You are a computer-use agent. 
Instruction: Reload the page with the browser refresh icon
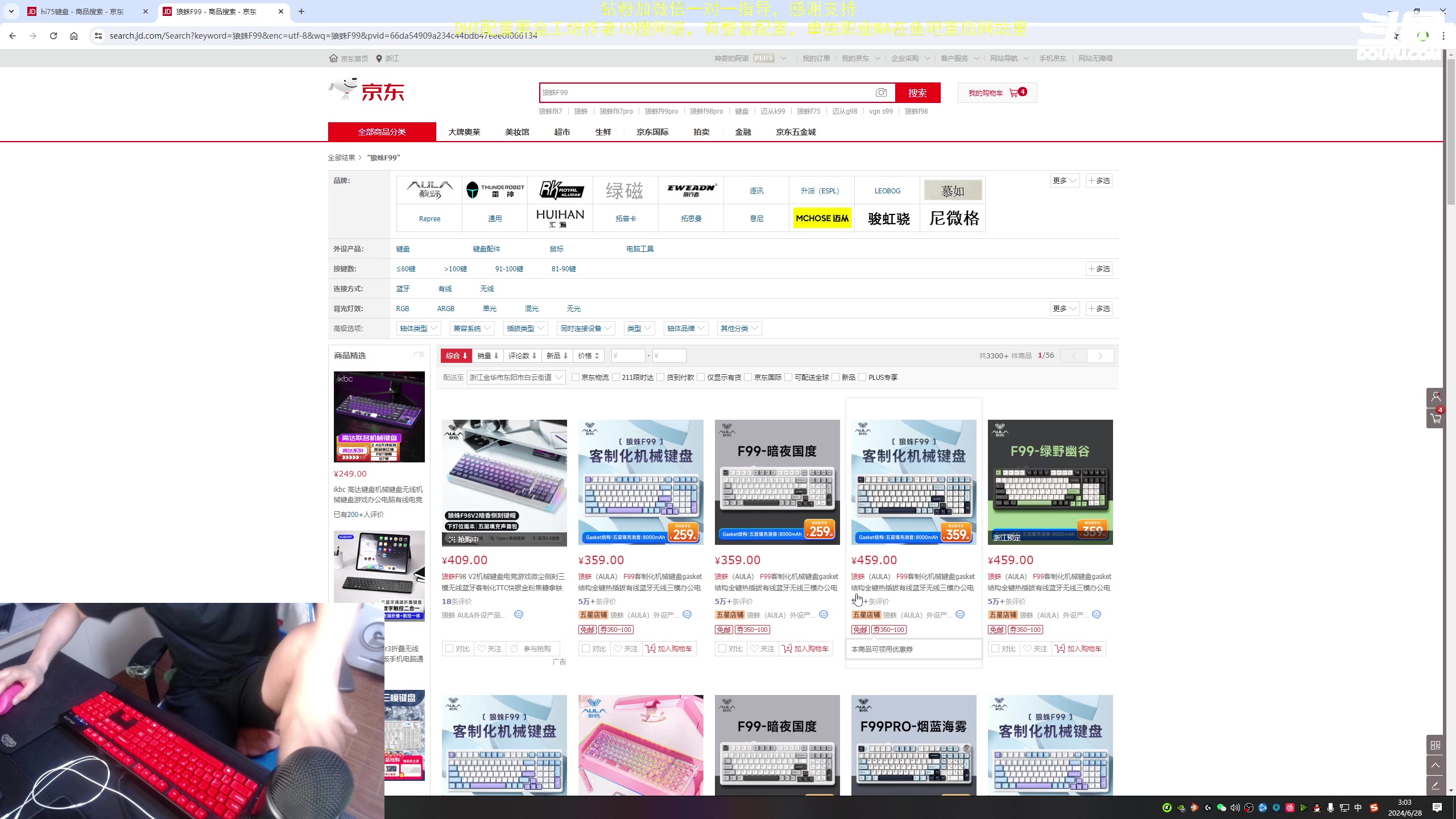point(53,36)
